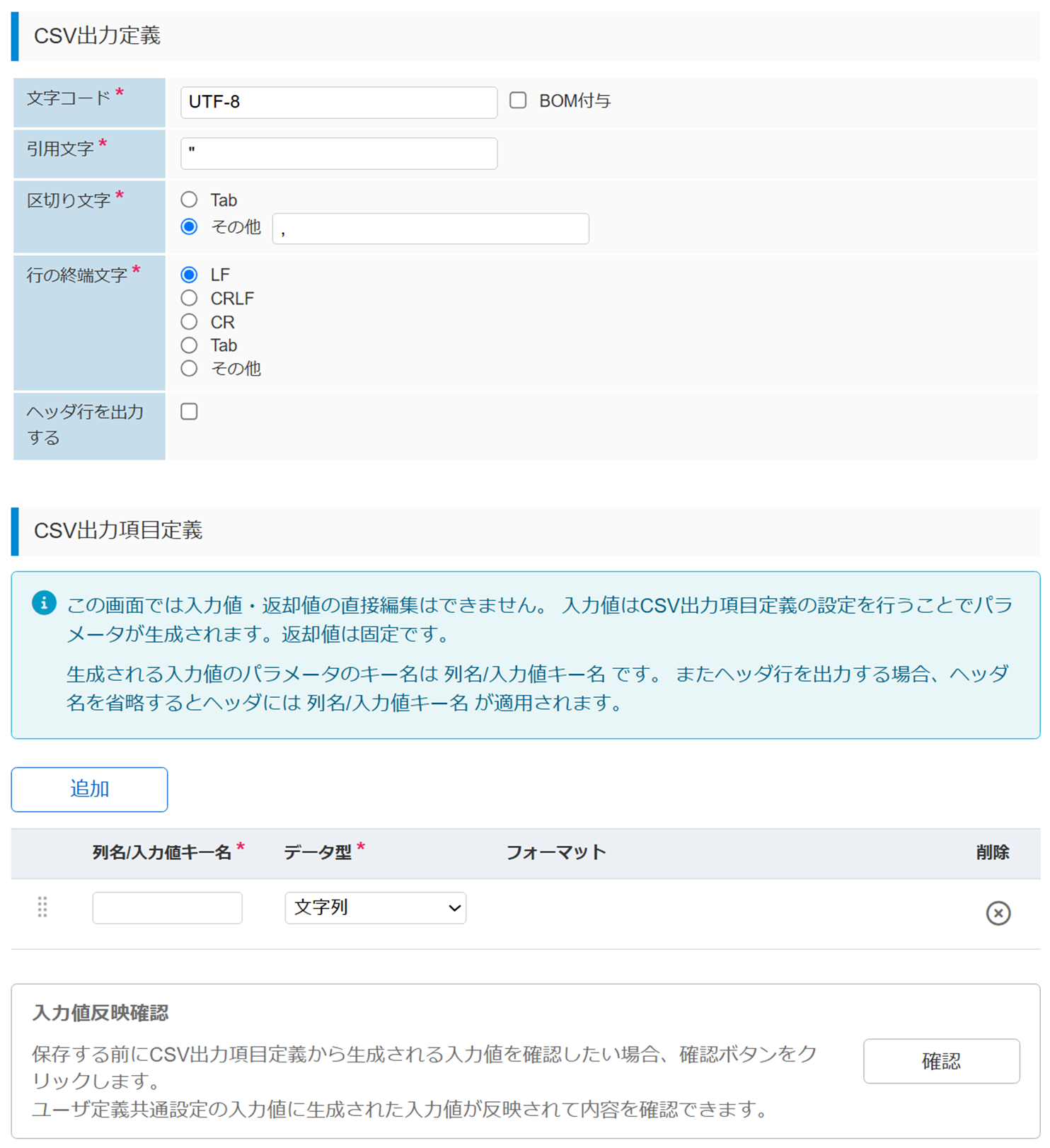Viewport: 1050px width, 1148px height.
Task: Click the CSV出力項目定義 section heading
Action: (x=118, y=530)
